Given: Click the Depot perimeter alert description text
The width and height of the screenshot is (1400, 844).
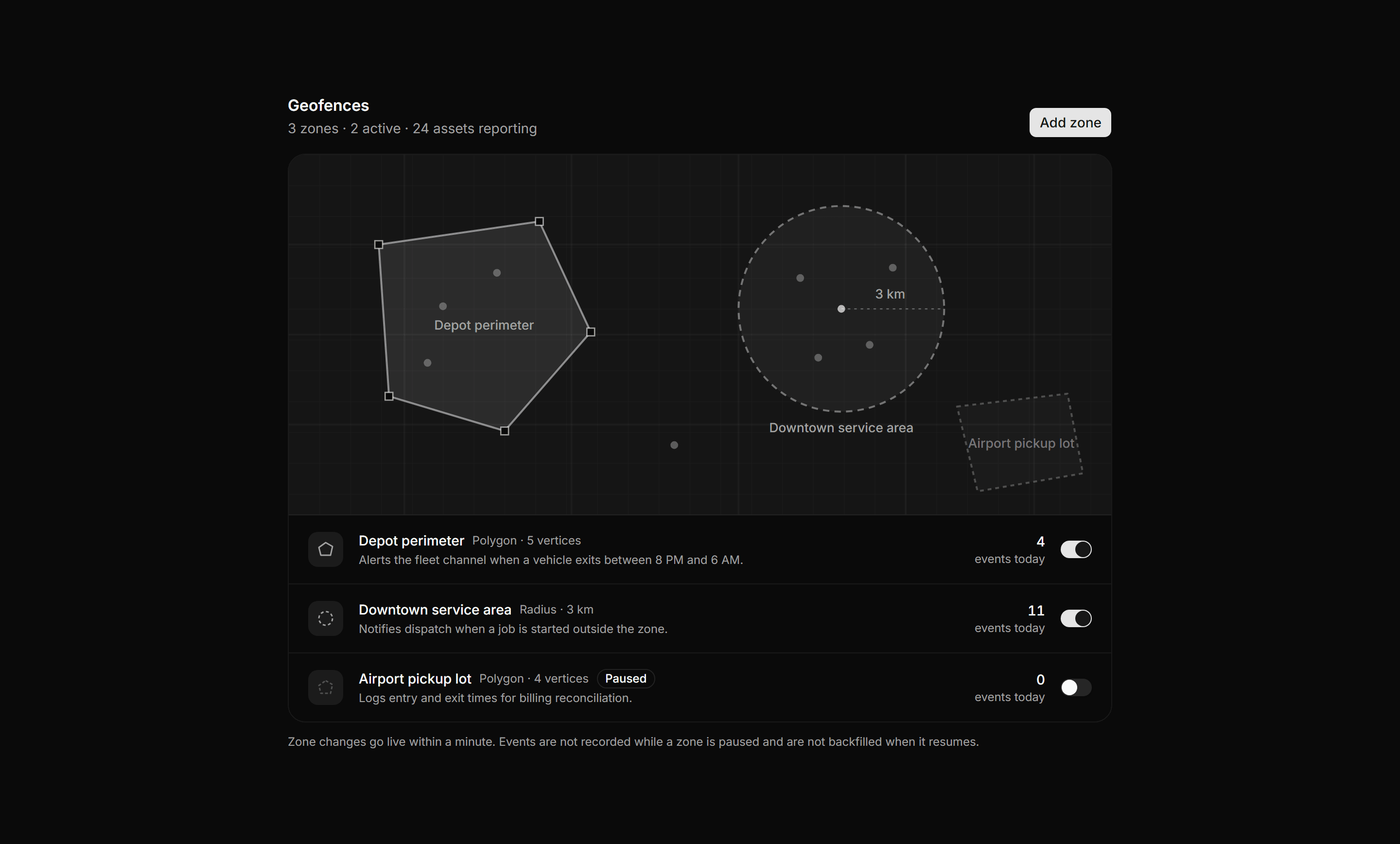Looking at the screenshot, I should (551, 560).
